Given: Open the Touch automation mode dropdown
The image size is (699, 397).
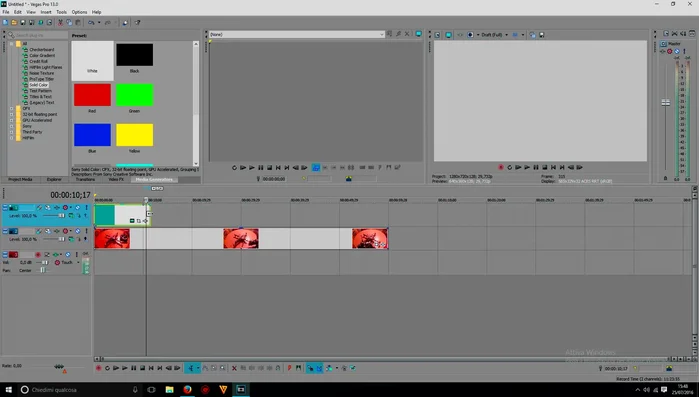Looking at the screenshot, I should [78, 262].
